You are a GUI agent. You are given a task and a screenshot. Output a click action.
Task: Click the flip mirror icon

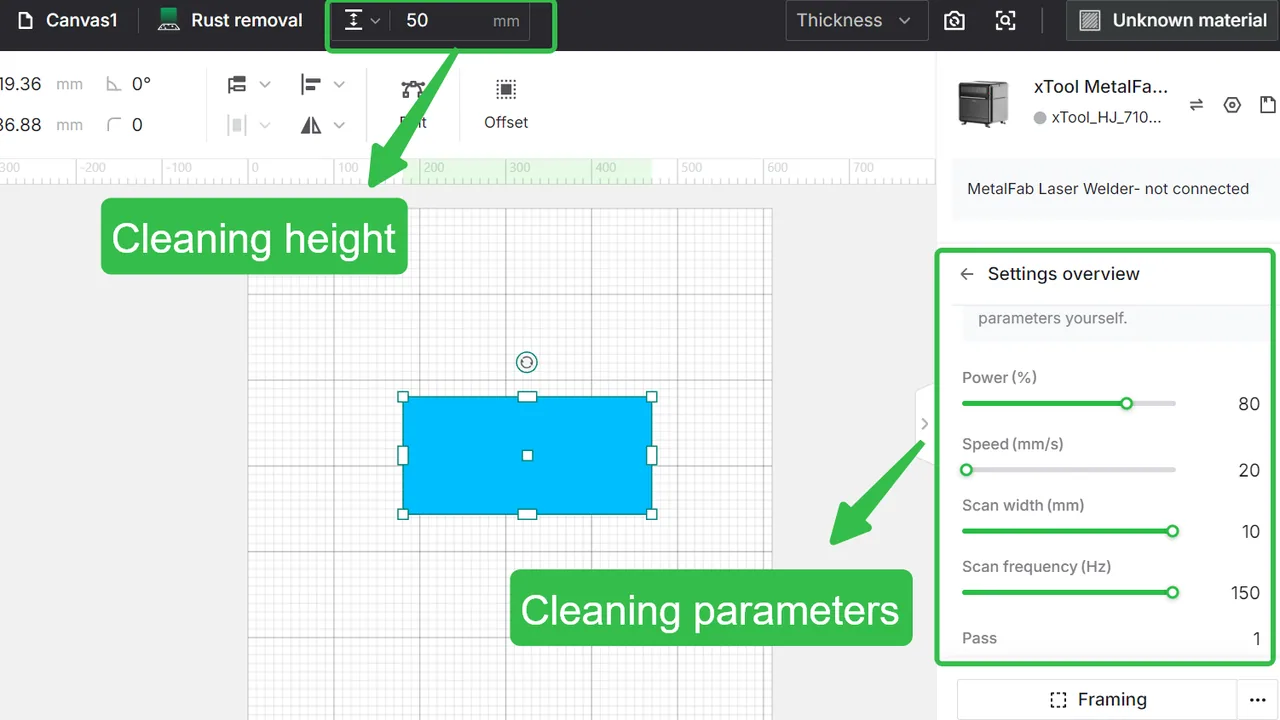[311, 125]
